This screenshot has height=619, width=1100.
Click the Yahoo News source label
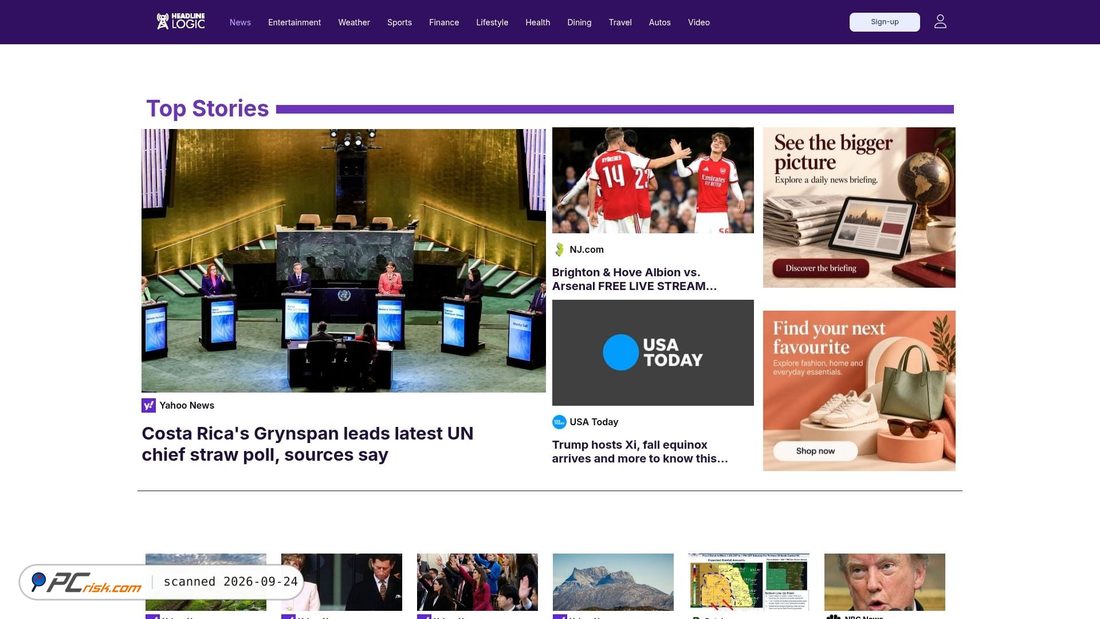pos(187,405)
